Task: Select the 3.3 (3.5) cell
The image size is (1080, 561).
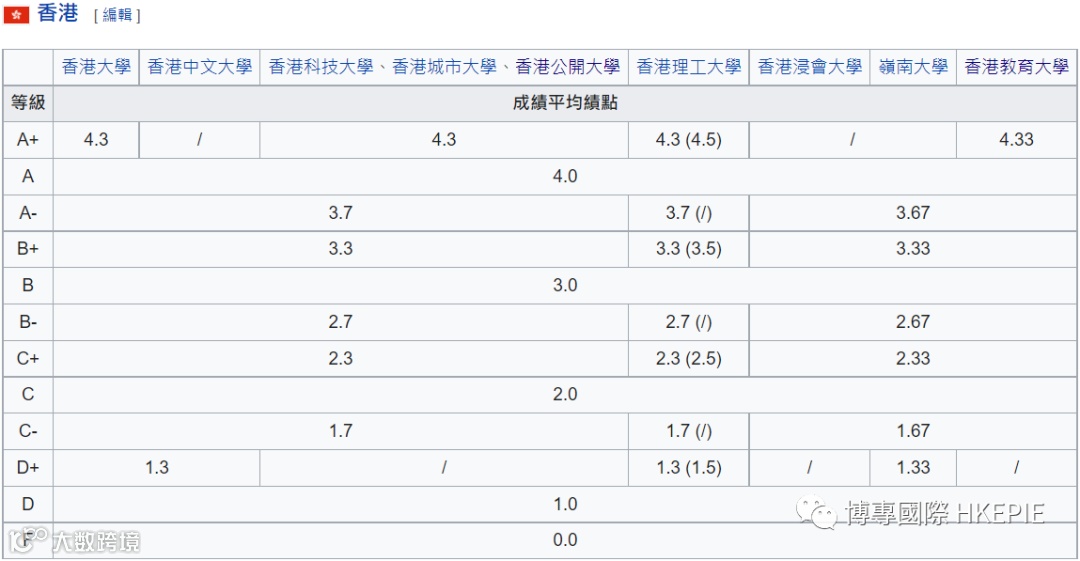Action: click(689, 249)
